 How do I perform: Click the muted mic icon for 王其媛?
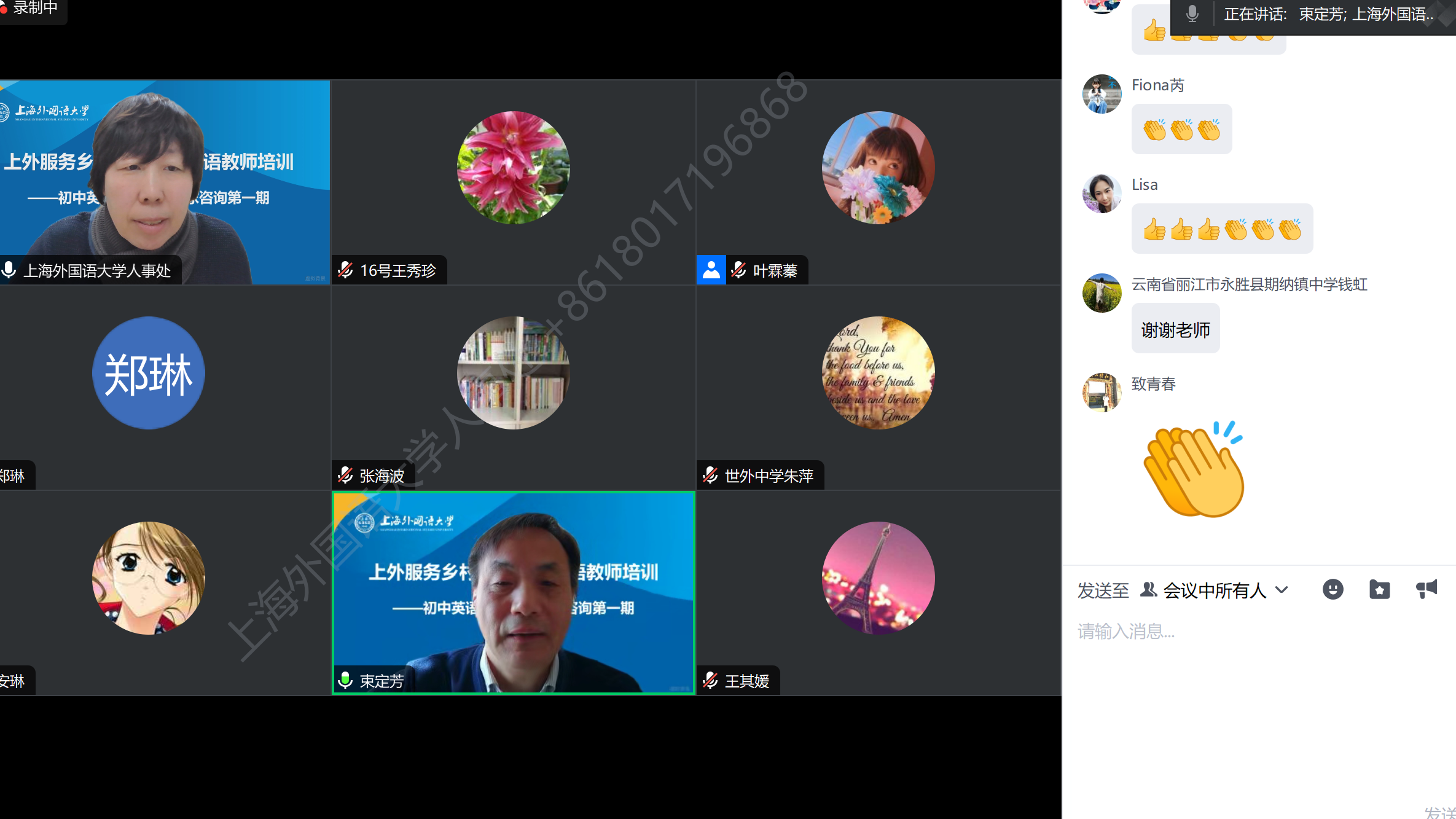711,681
